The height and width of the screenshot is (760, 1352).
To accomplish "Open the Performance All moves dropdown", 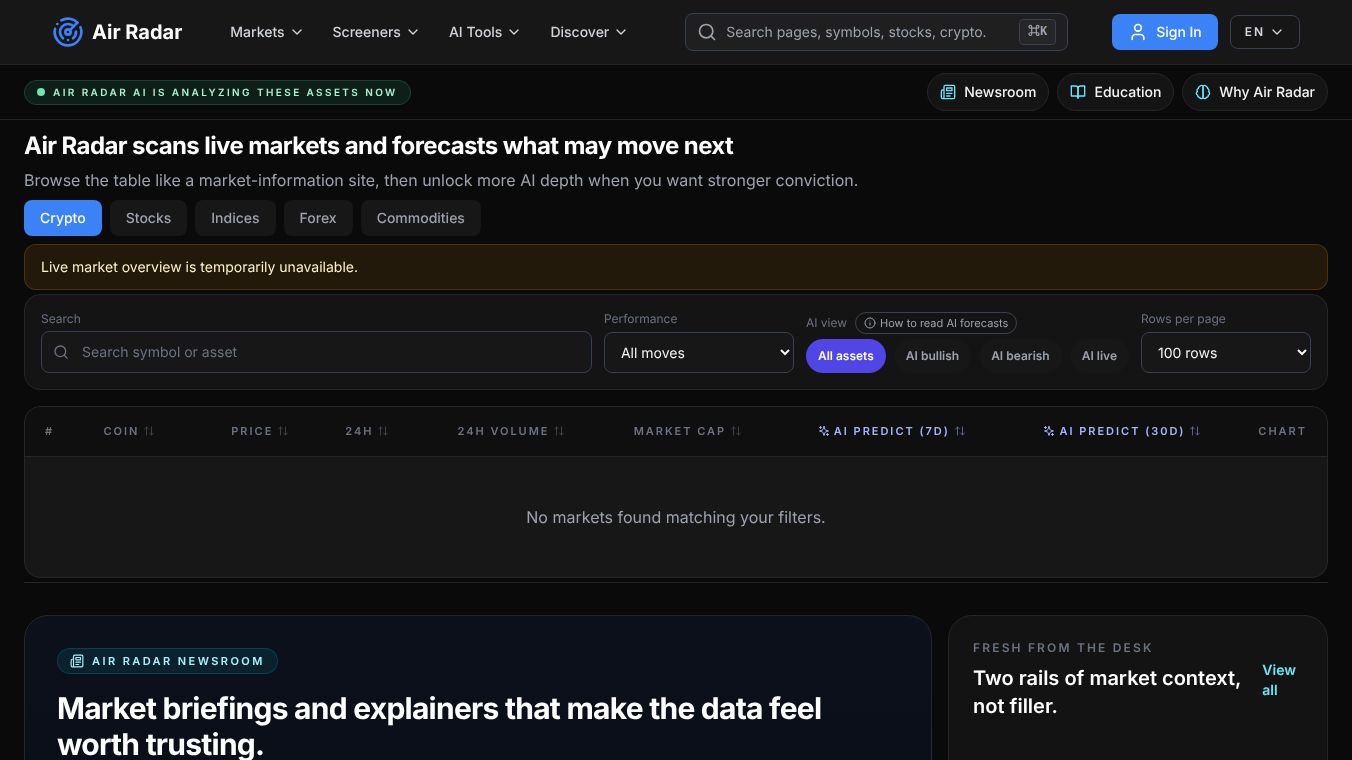I will pyautogui.click(x=699, y=353).
